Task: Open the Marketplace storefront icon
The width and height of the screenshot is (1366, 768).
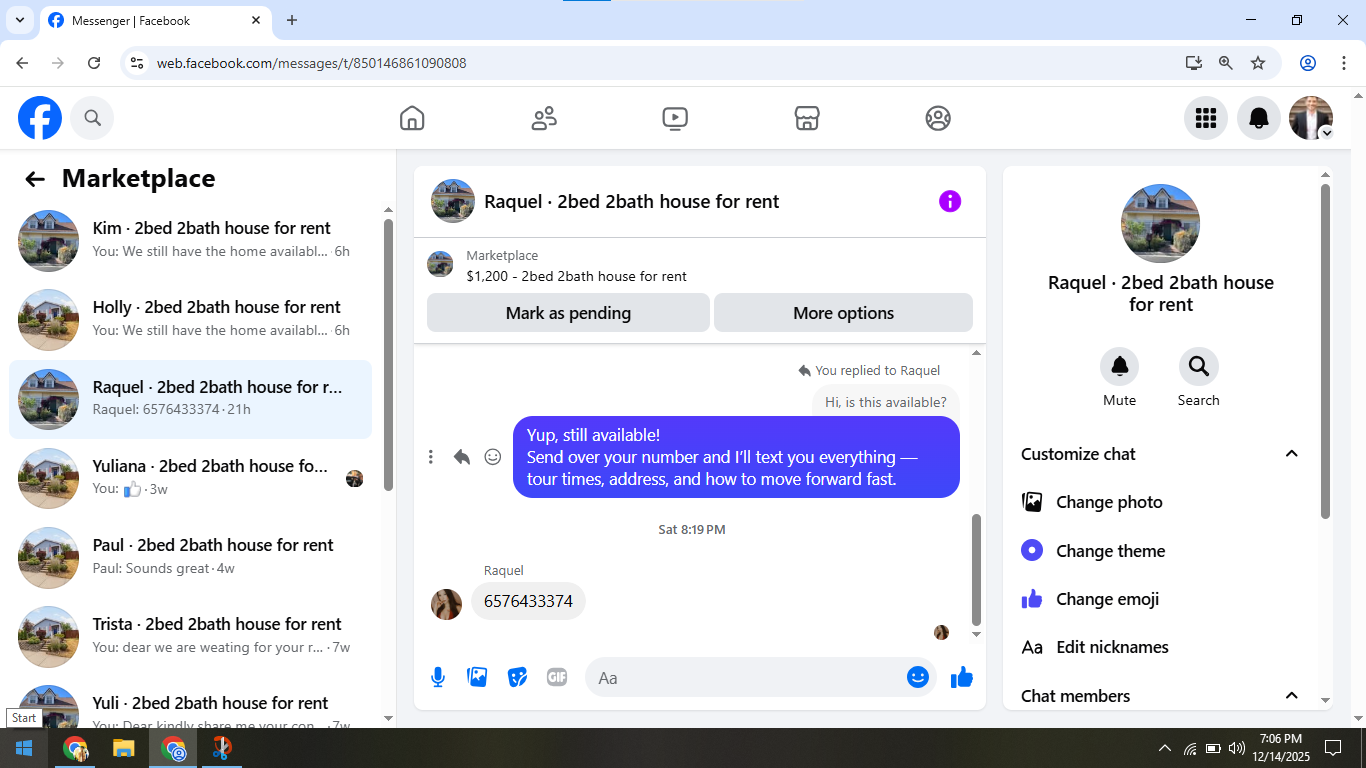Action: coord(807,118)
